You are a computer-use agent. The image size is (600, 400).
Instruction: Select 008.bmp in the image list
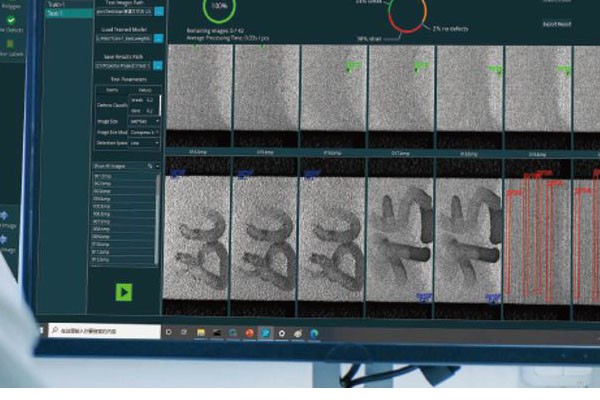(124, 229)
